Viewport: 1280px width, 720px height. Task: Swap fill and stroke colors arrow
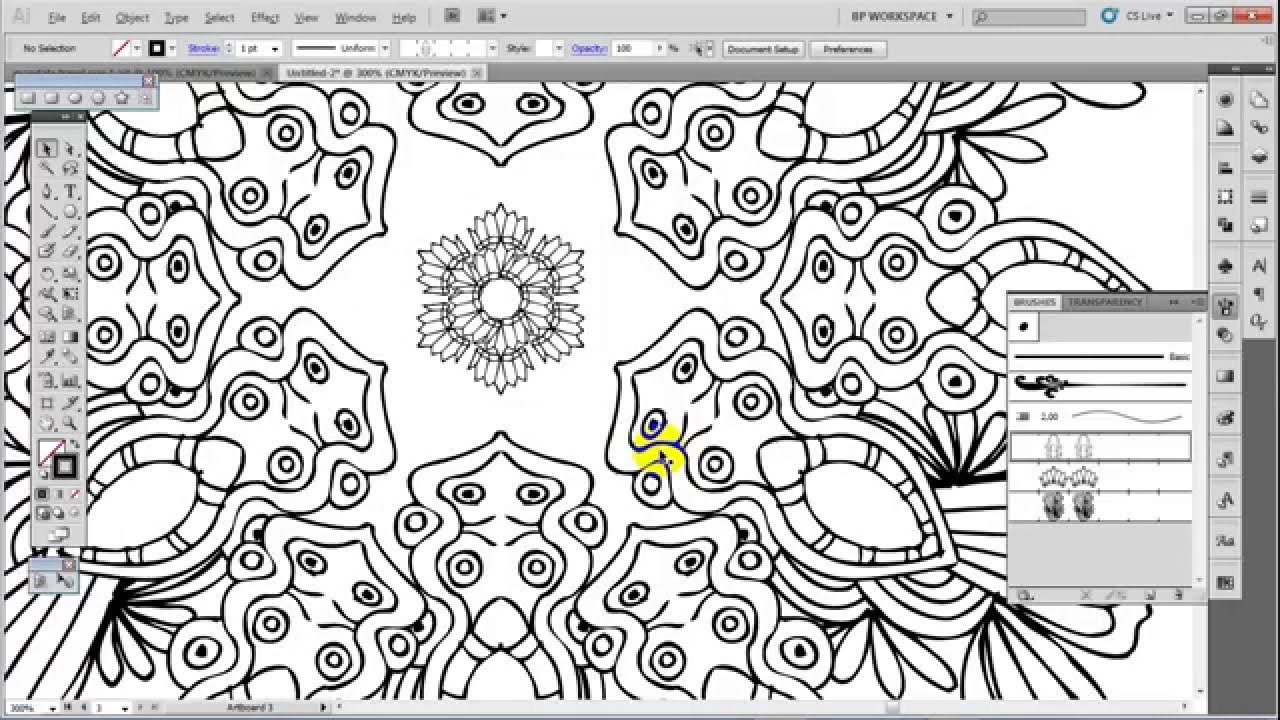pyautogui.click(x=74, y=445)
